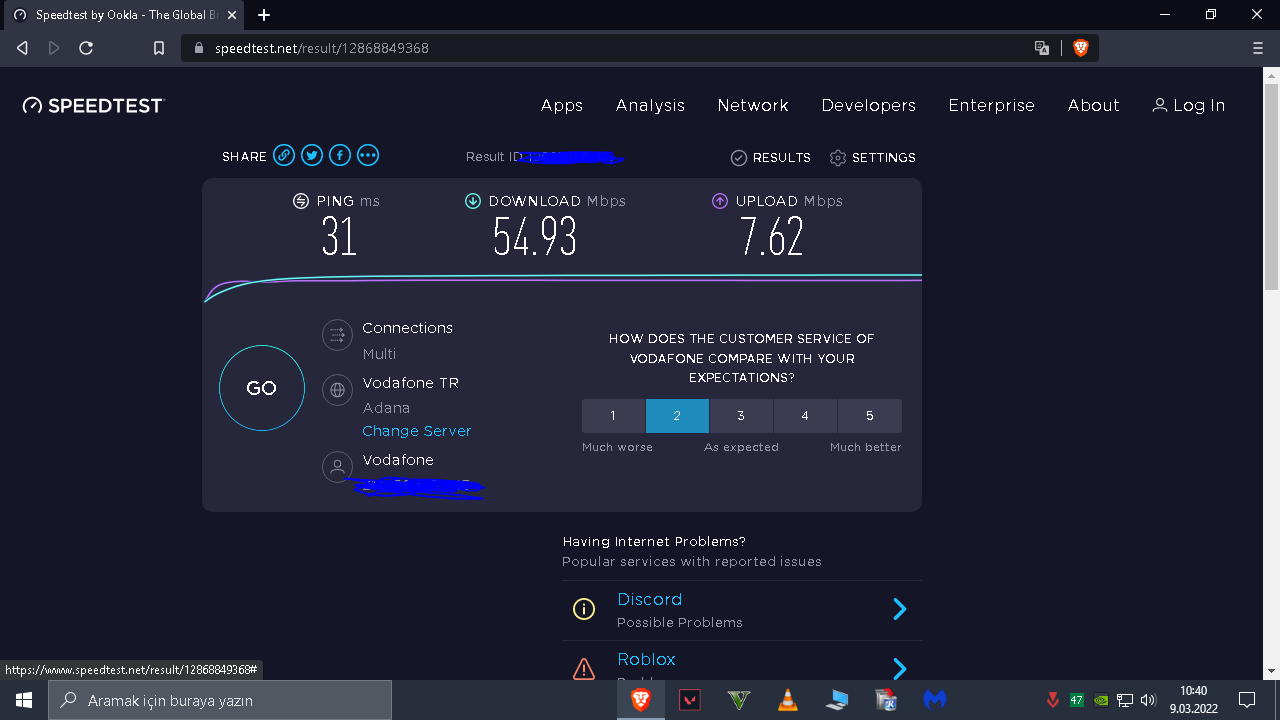Click the Change Server link

pos(417,431)
